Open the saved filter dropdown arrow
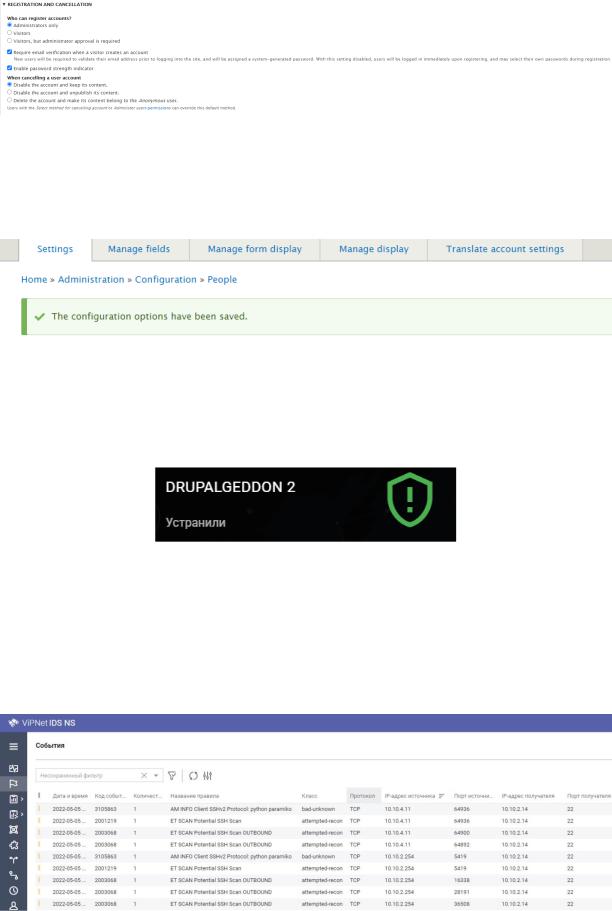The image size is (612, 911). 156,776
